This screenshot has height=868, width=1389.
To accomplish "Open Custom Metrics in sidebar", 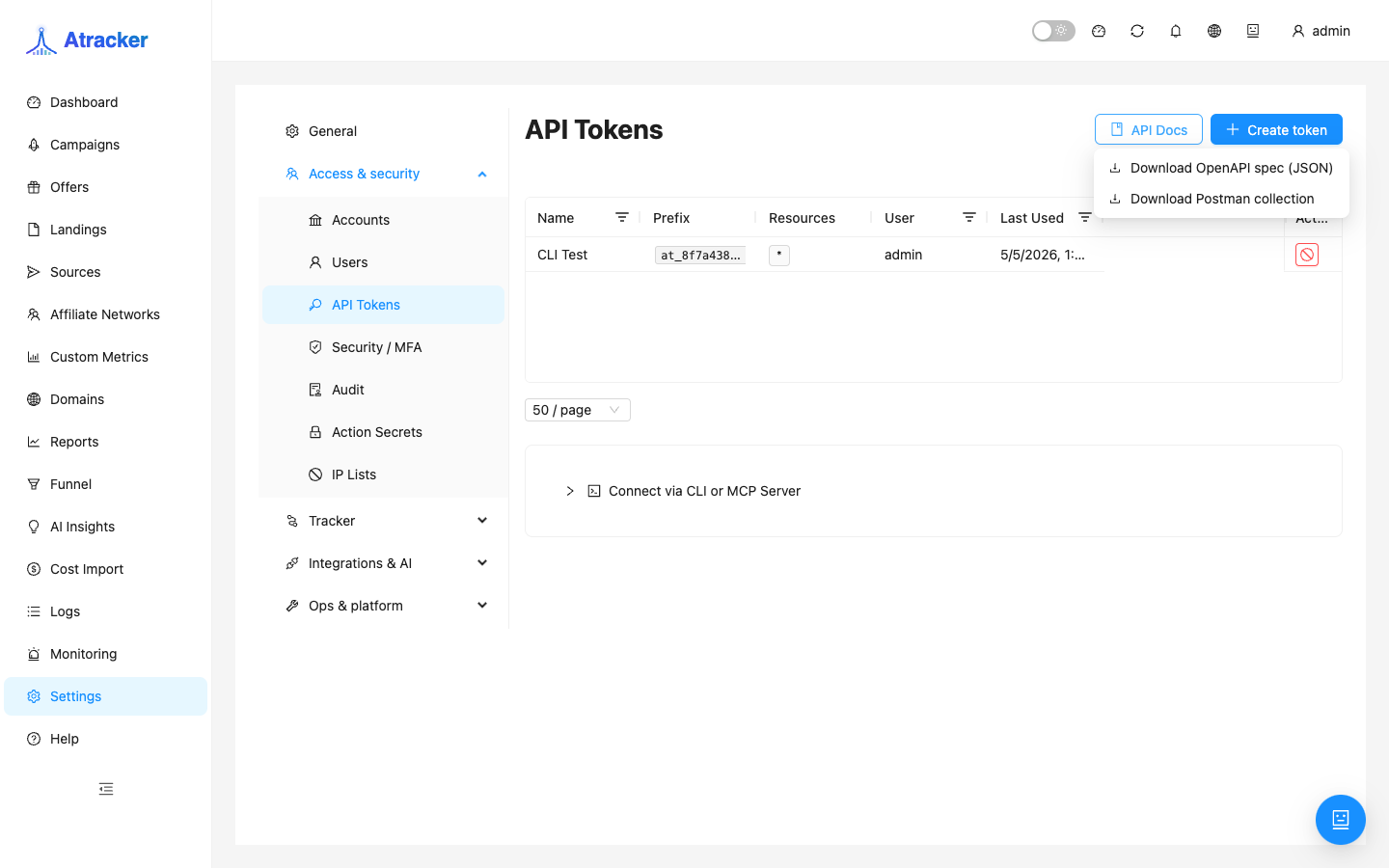I will point(106,357).
